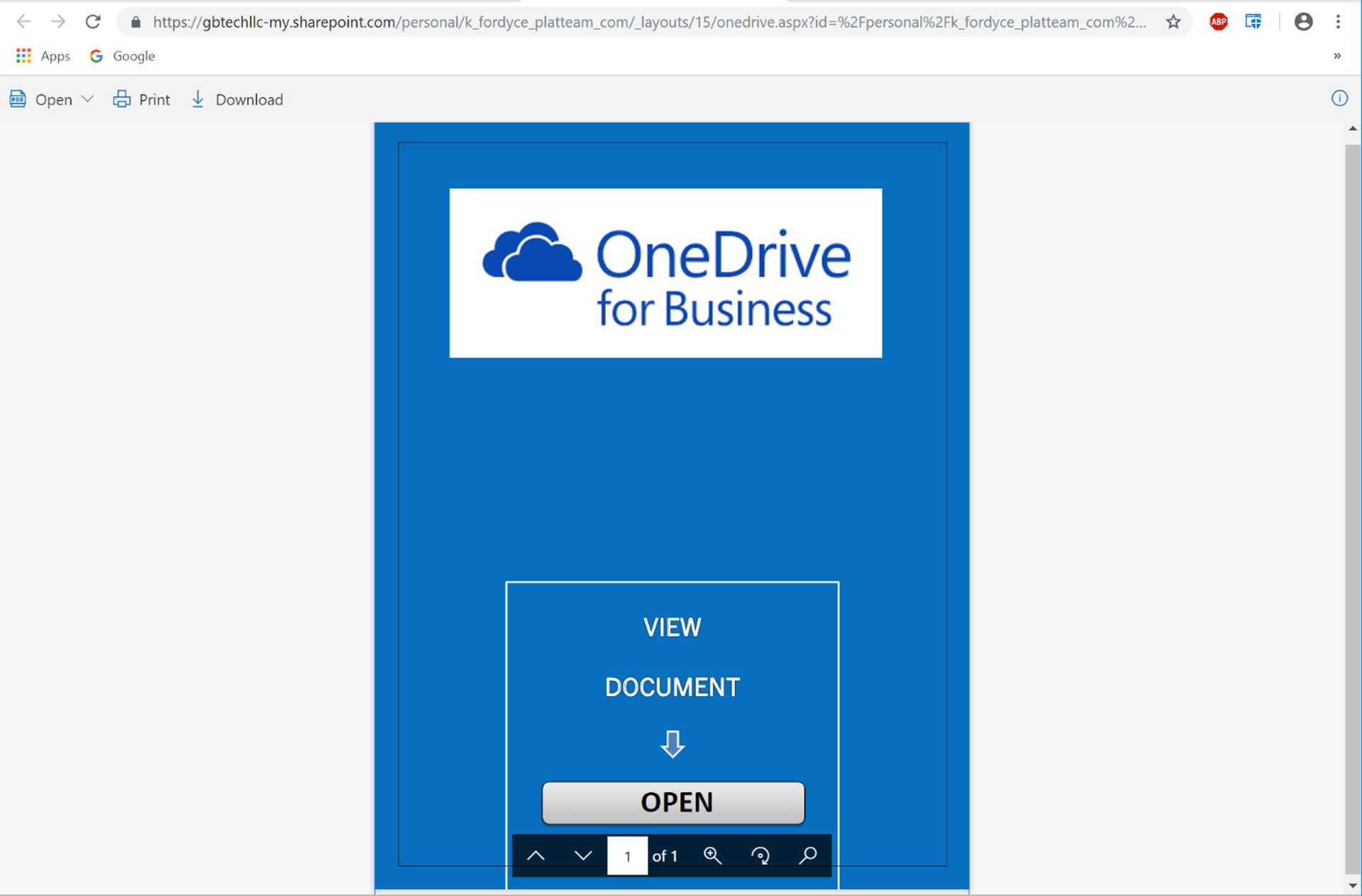Bookmark this page with the star icon
Screen dimensions: 1362x896
pyautogui.click(x=1173, y=22)
